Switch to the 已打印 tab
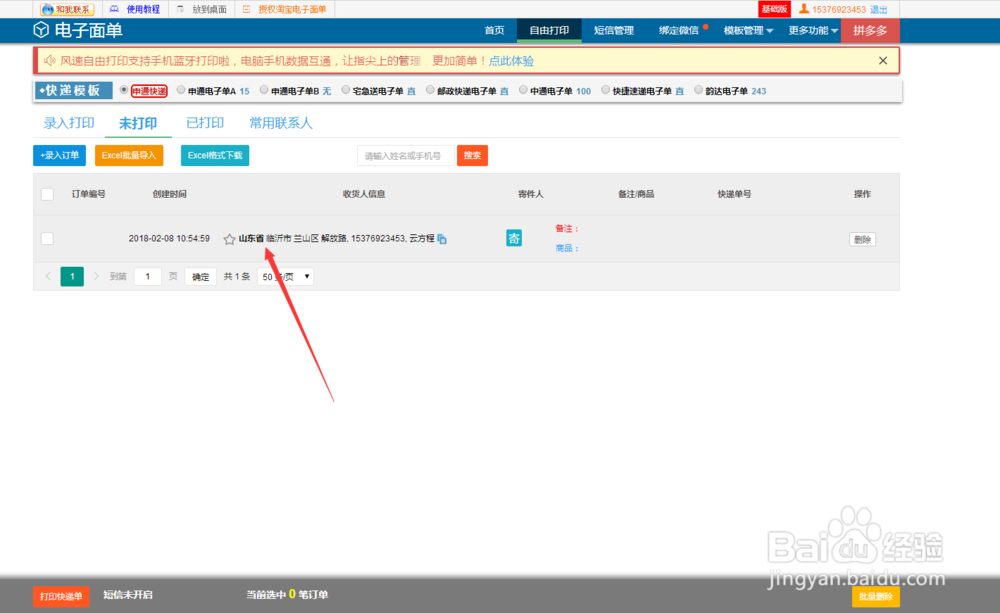1000x613 pixels. (205, 123)
